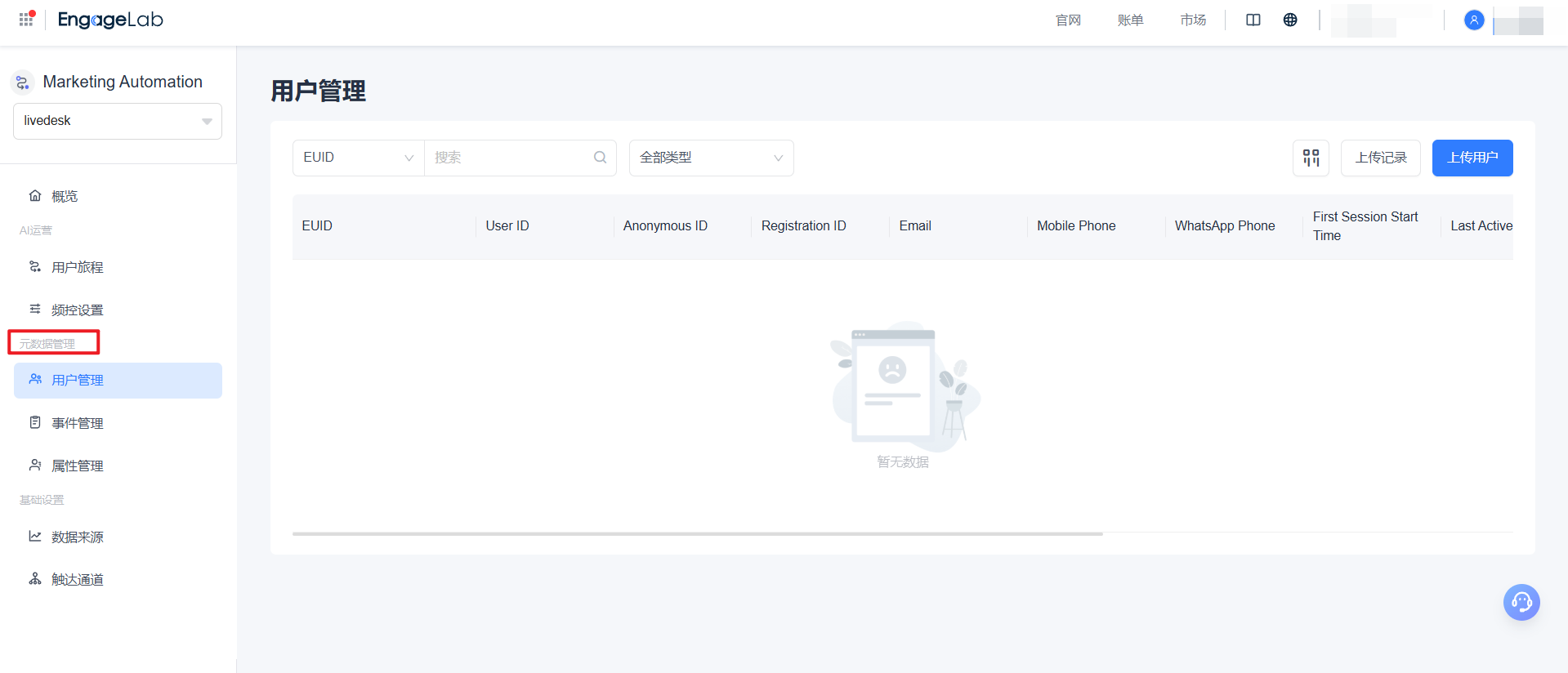Screen dimensions: 1568x673
Task: Open the 官网 link
Action: coord(1068,20)
